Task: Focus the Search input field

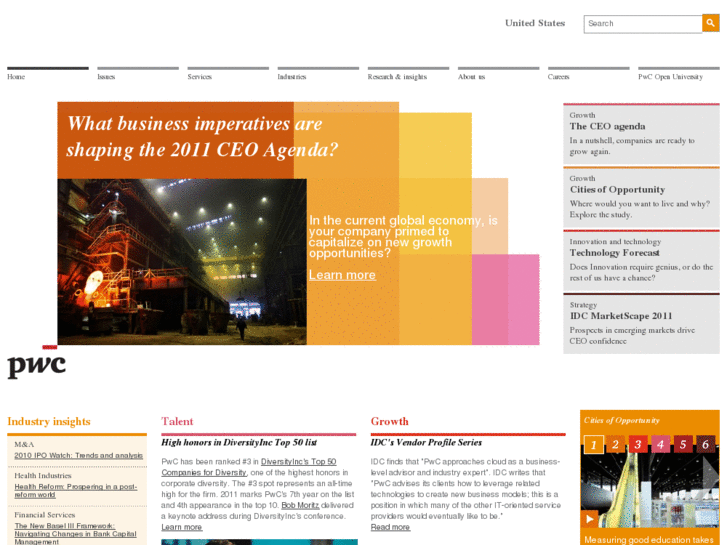Action: [x=643, y=24]
